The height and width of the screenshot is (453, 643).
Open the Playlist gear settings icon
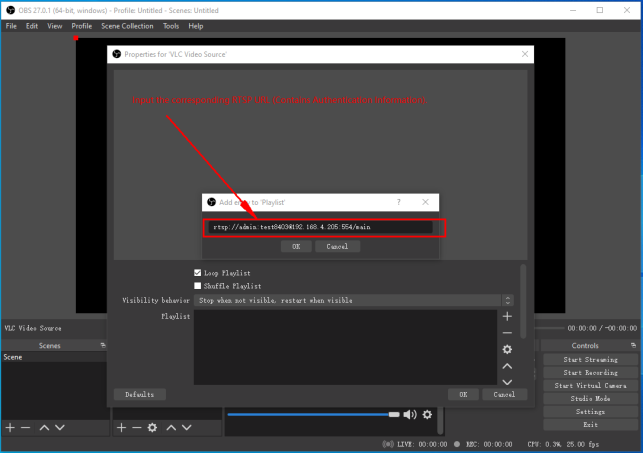pos(507,349)
